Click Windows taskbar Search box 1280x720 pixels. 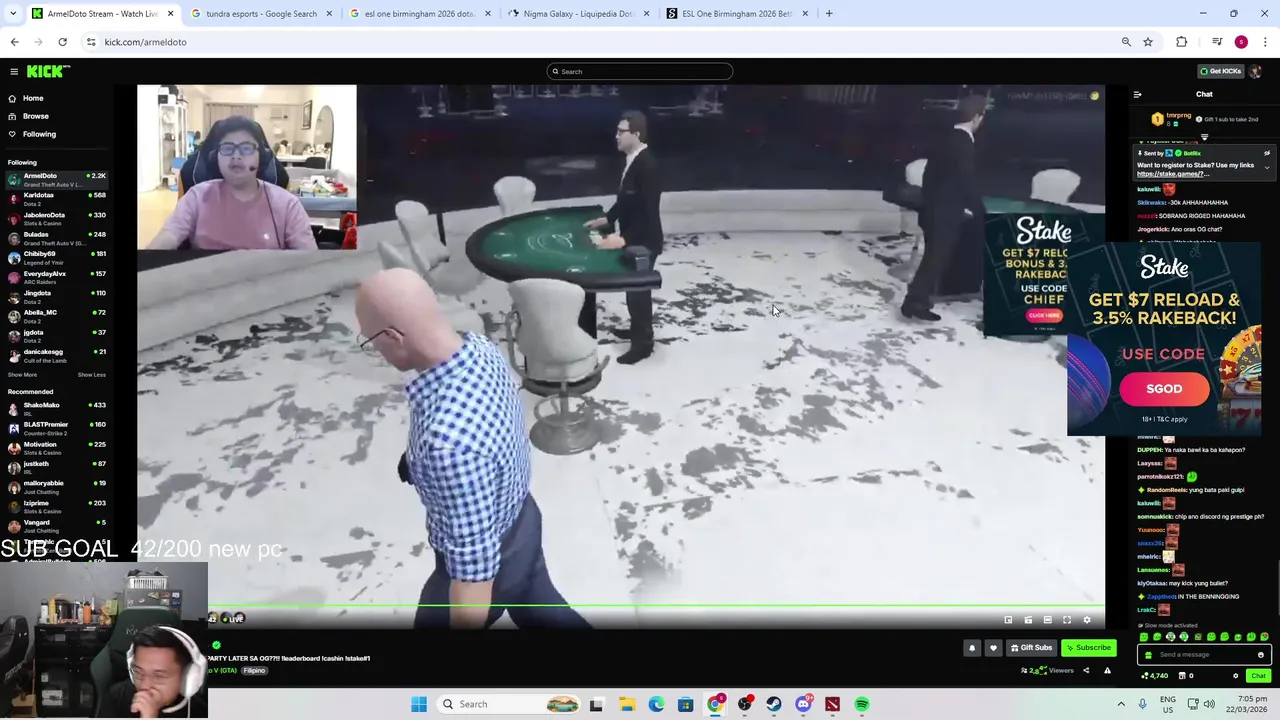click(x=510, y=704)
